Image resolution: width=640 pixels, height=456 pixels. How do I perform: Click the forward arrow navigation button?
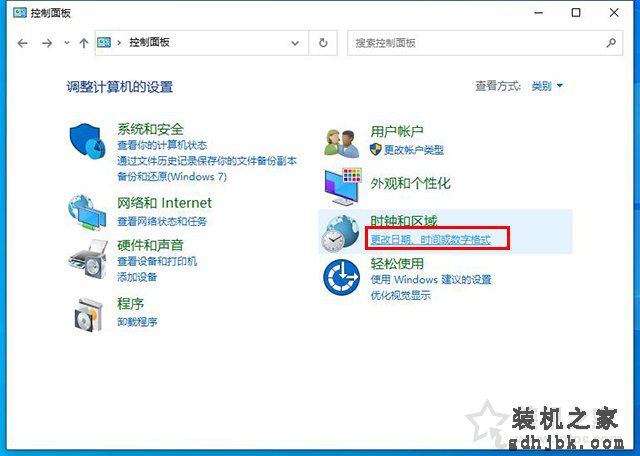pos(47,43)
